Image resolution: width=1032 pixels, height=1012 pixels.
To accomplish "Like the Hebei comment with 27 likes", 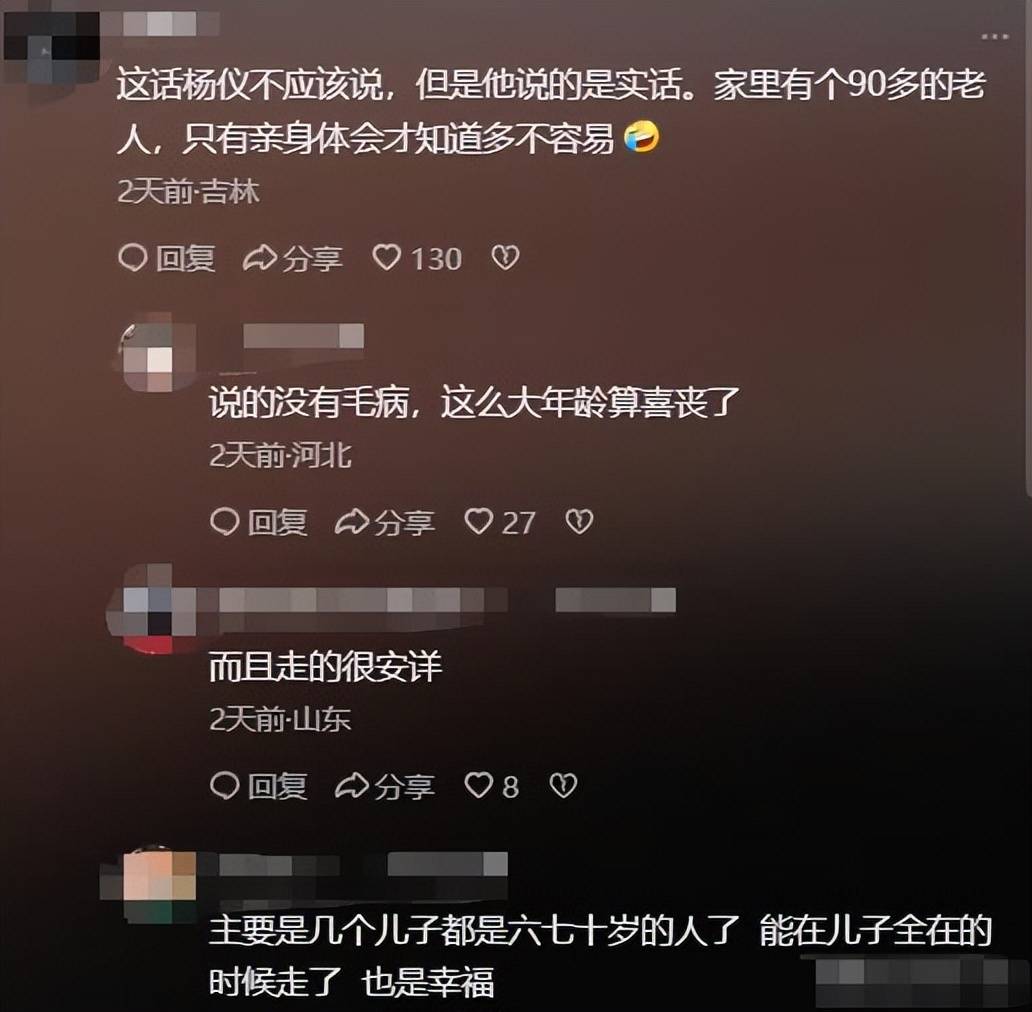I will click(x=478, y=522).
